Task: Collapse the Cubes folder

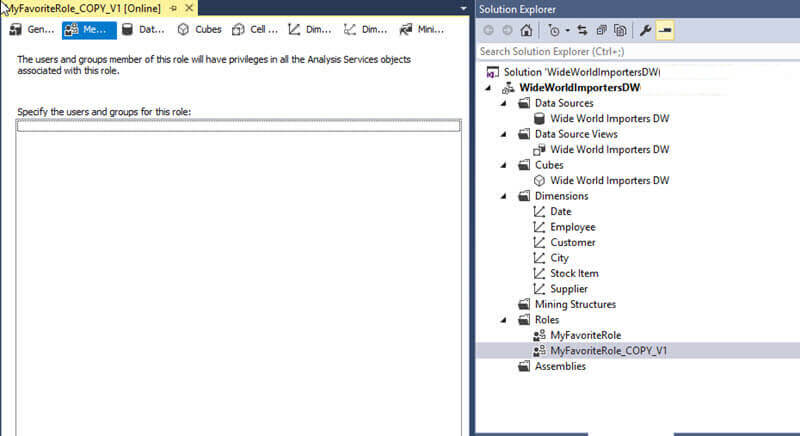Action: (504, 165)
